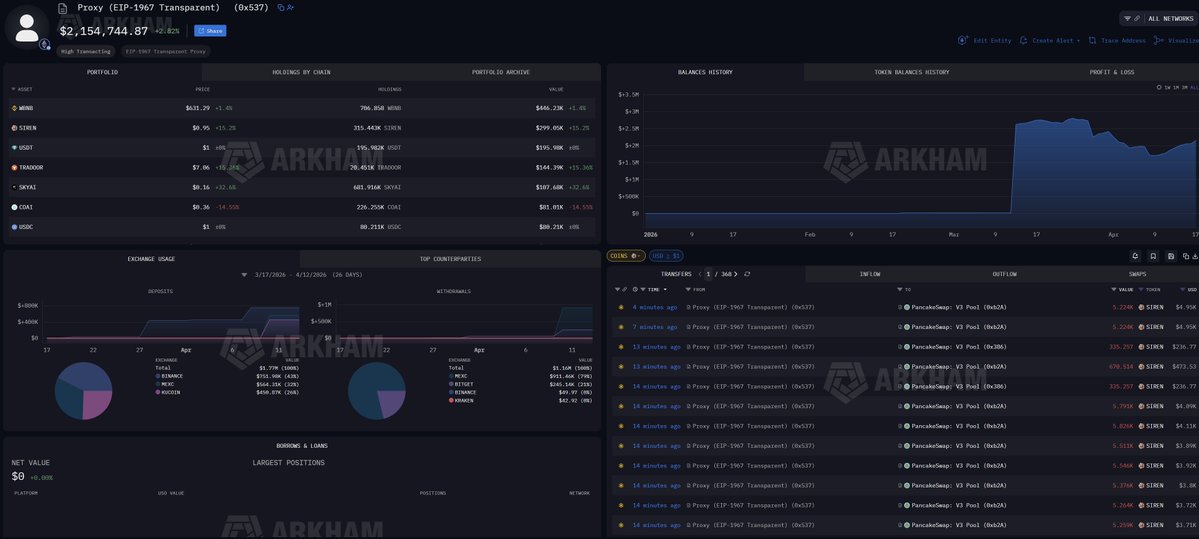The height and width of the screenshot is (539, 1199).
Task: Copy the proxy address next to (0x537)
Action: coord(281,8)
